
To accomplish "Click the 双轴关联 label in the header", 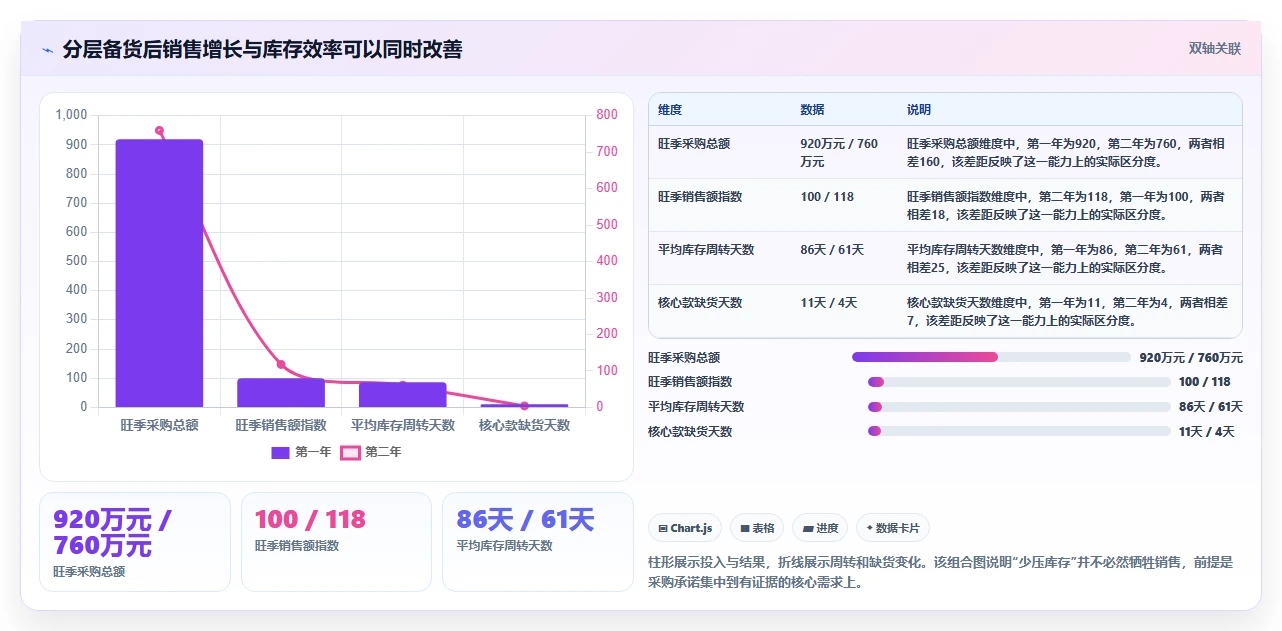I will click(1215, 48).
